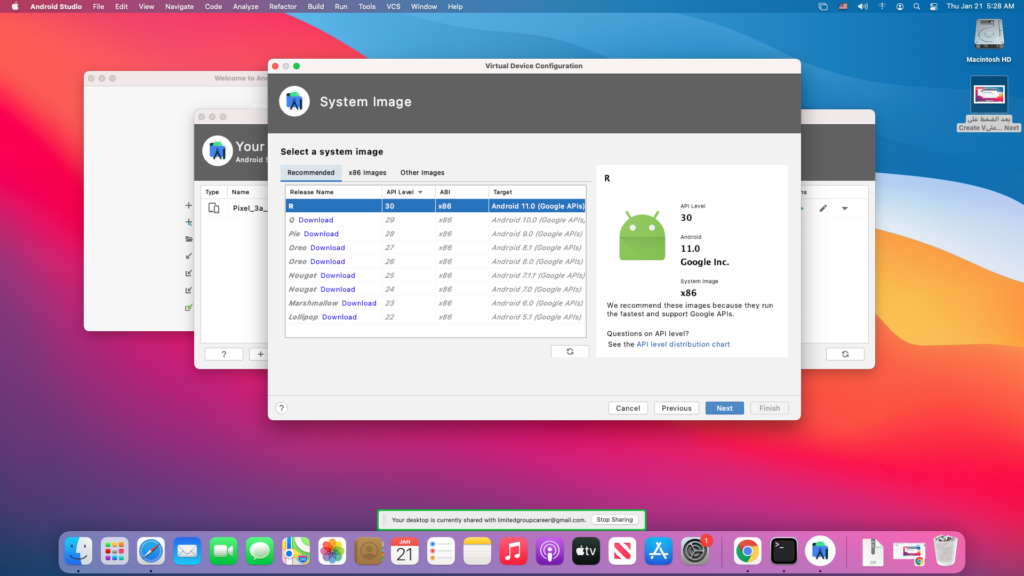Viewport: 1024px width, 576px height.
Task: Click the edit pencil icon in the AVD Manager window
Action: (x=823, y=208)
